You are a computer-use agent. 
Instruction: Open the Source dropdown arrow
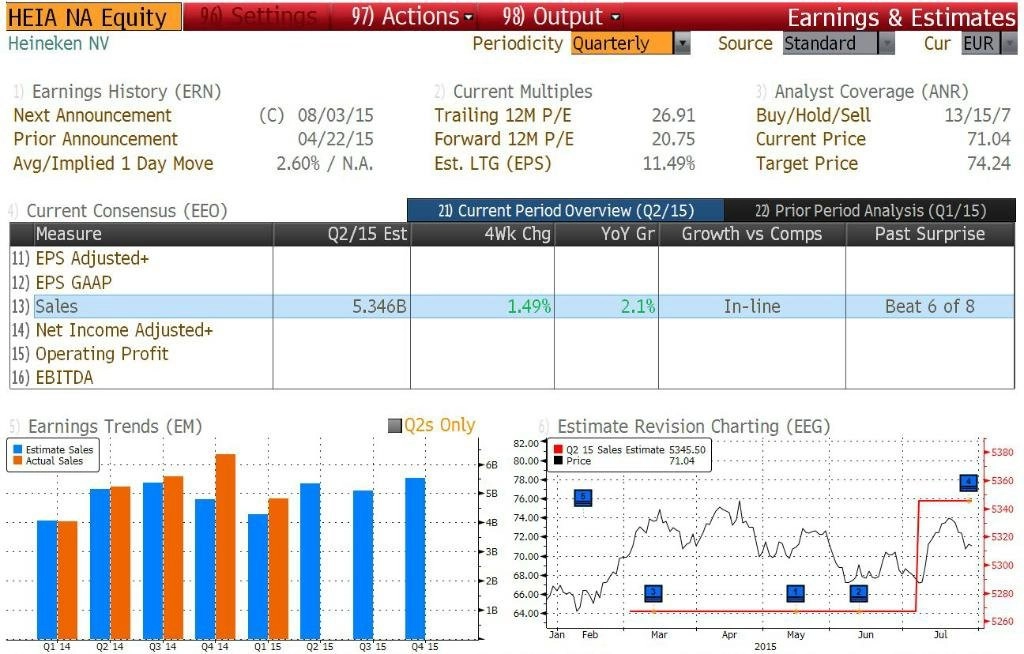click(886, 44)
